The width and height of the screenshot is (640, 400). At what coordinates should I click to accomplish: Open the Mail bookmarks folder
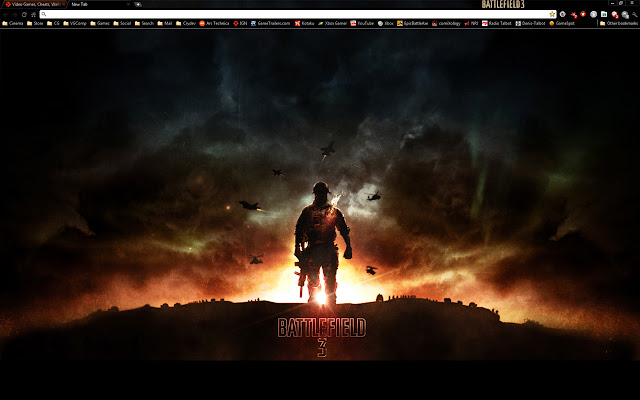pos(165,23)
